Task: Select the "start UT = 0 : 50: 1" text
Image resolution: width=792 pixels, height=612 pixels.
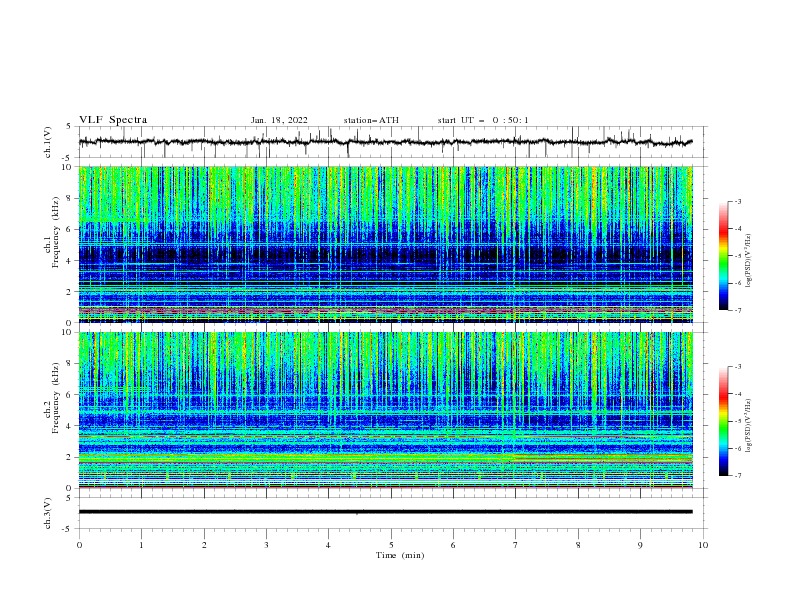Action: [x=483, y=120]
